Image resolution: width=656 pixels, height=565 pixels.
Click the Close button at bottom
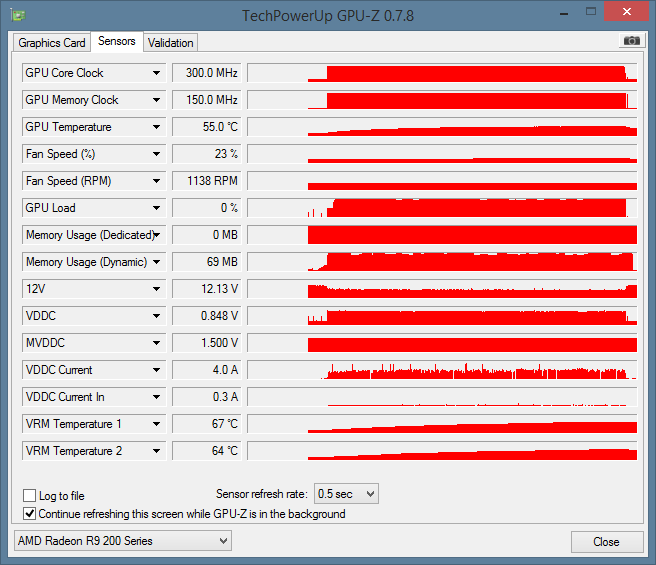607,542
